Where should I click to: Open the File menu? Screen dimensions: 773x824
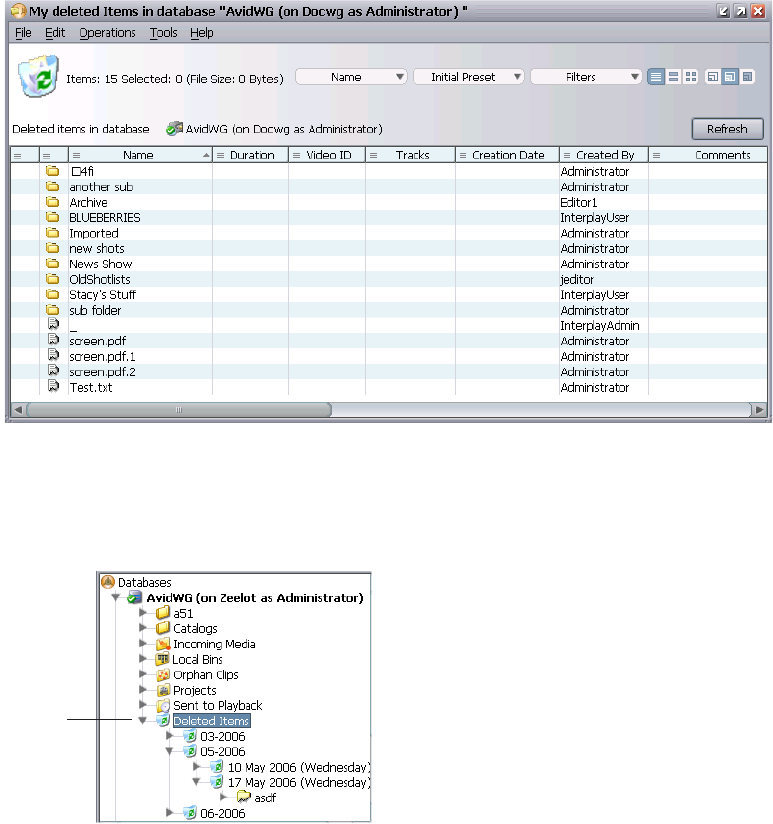pyautogui.click(x=23, y=33)
